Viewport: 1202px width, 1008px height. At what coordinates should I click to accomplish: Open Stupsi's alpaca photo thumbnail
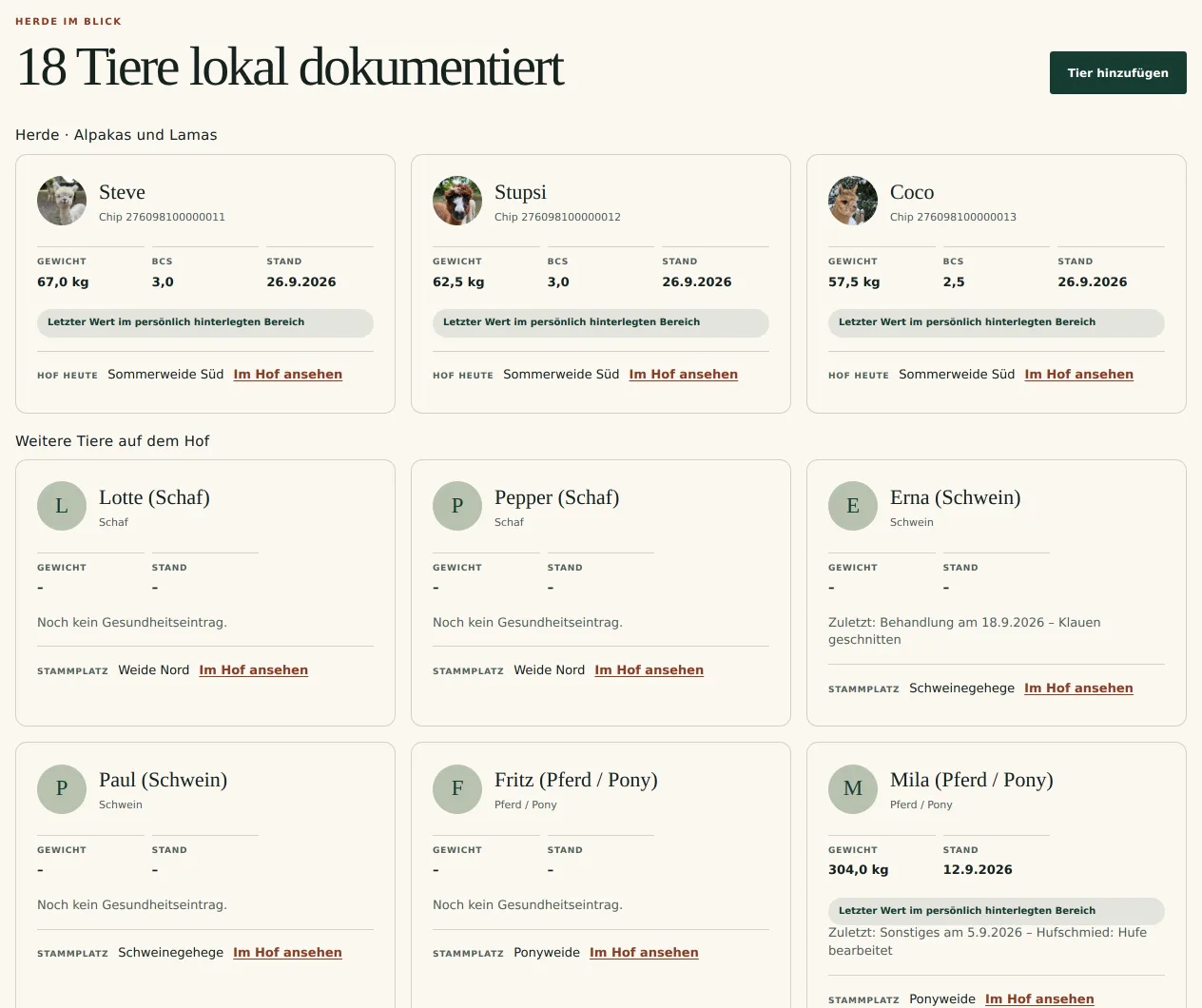point(457,201)
